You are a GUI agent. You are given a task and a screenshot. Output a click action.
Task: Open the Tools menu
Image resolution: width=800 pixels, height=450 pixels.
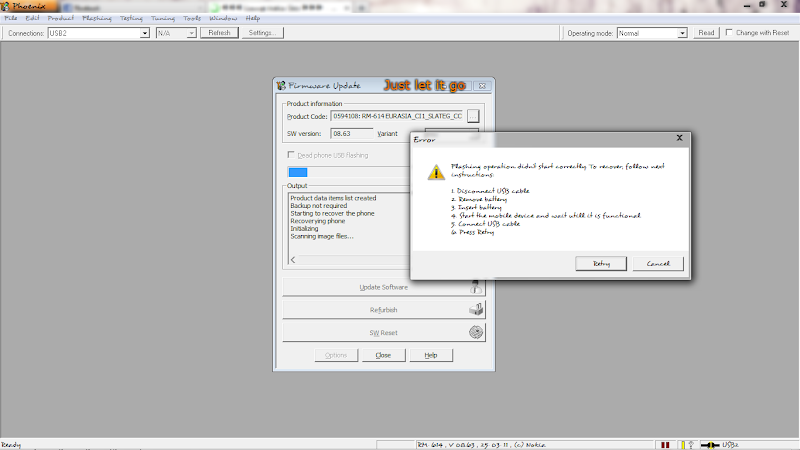click(x=192, y=18)
